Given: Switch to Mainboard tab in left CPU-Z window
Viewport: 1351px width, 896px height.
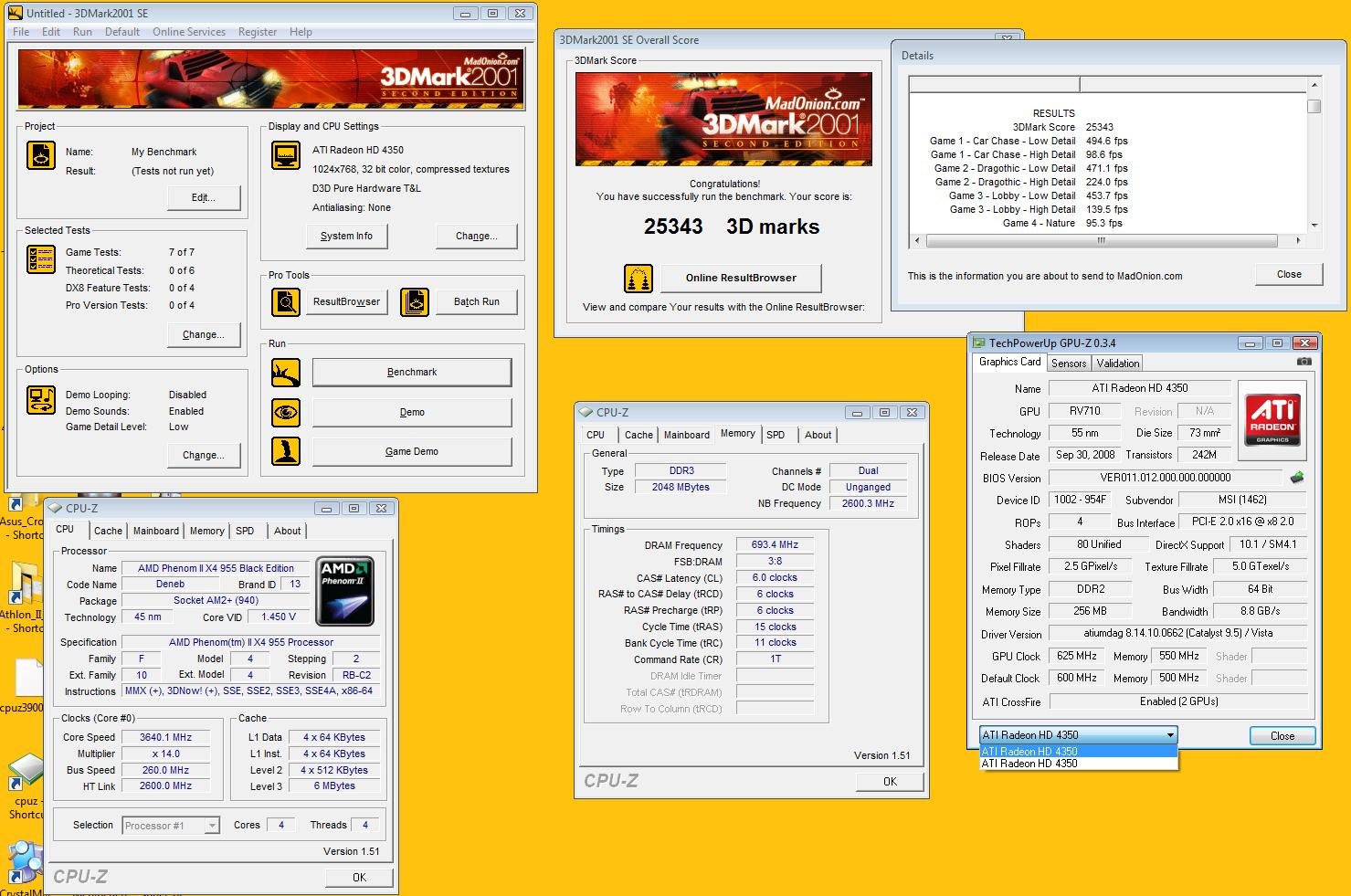Looking at the screenshot, I should coord(156,531).
